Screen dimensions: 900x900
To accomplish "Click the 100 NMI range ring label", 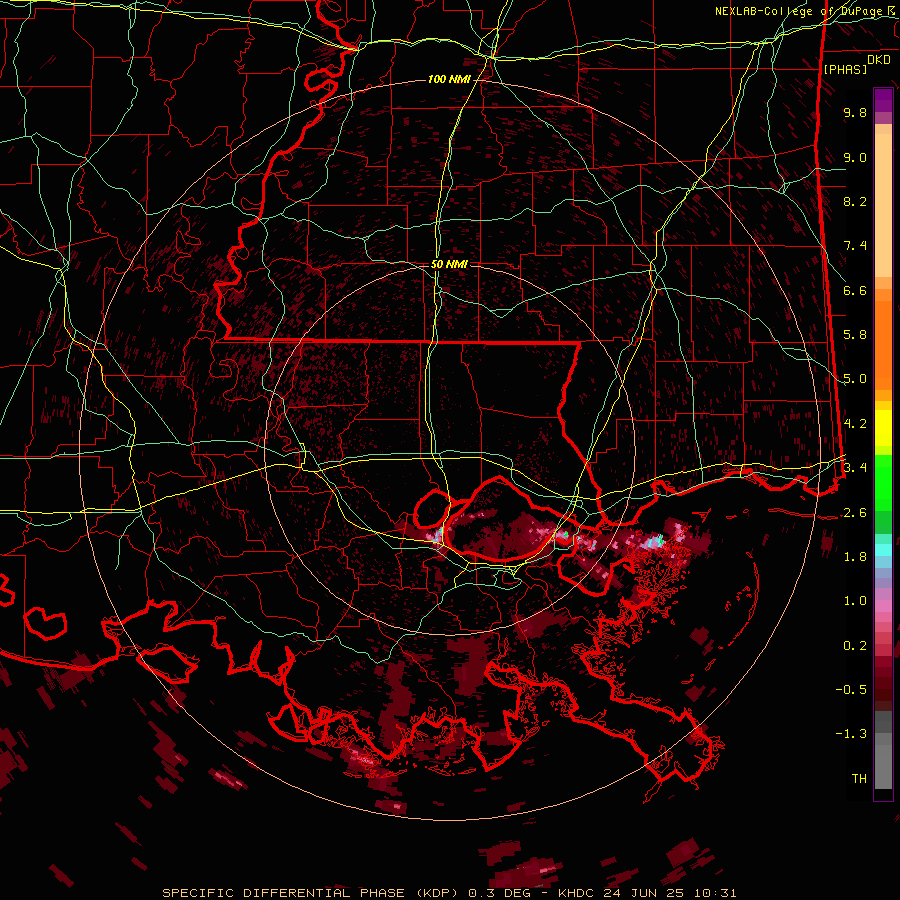I will click(x=449, y=79).
